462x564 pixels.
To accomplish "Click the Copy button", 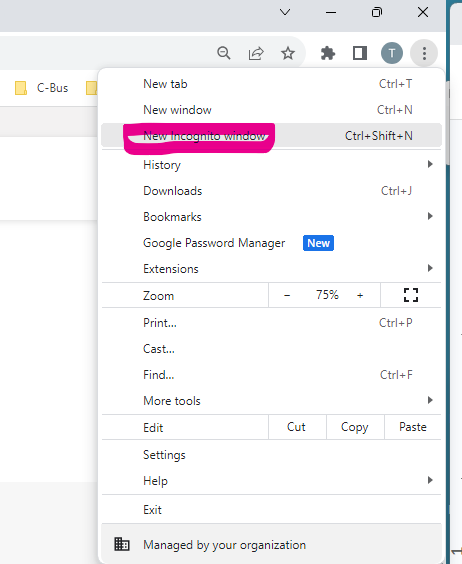I will [354, 427].
